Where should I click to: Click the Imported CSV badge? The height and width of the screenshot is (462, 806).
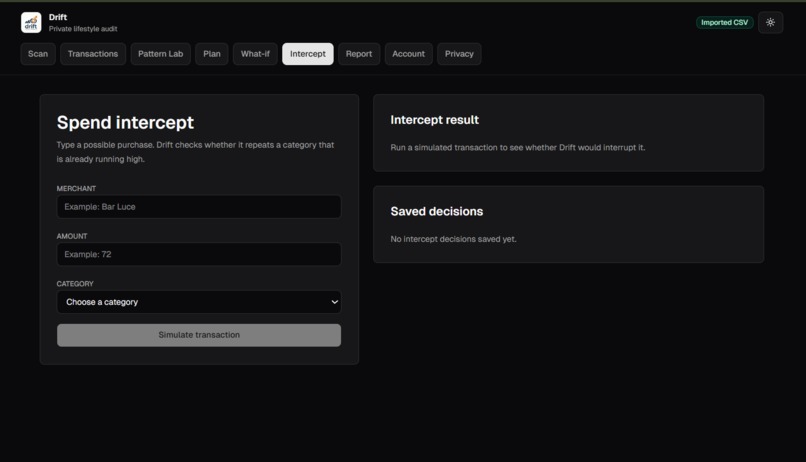click(724, 23)
